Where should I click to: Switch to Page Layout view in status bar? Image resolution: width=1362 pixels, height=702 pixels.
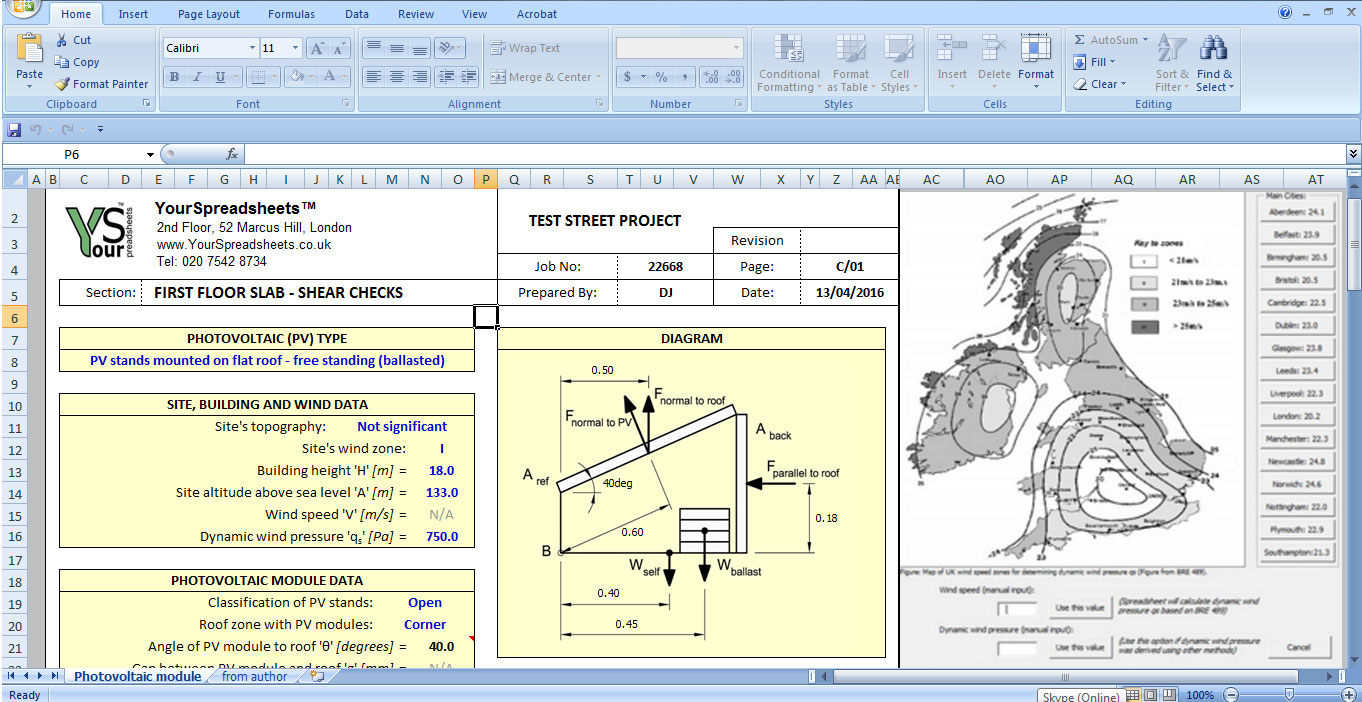click(x=1150, y=695)
